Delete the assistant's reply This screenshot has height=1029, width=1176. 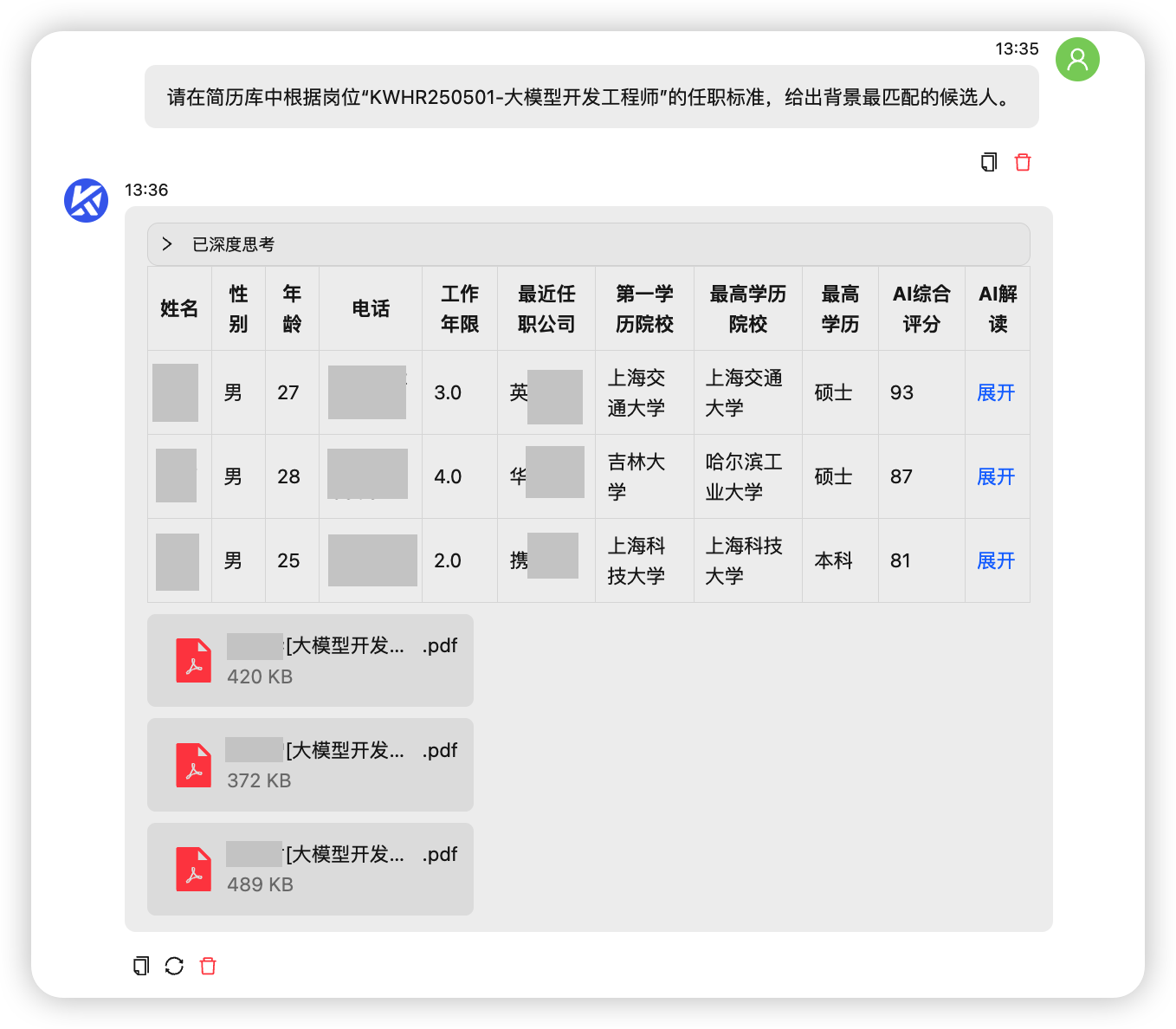click(208, 966)
